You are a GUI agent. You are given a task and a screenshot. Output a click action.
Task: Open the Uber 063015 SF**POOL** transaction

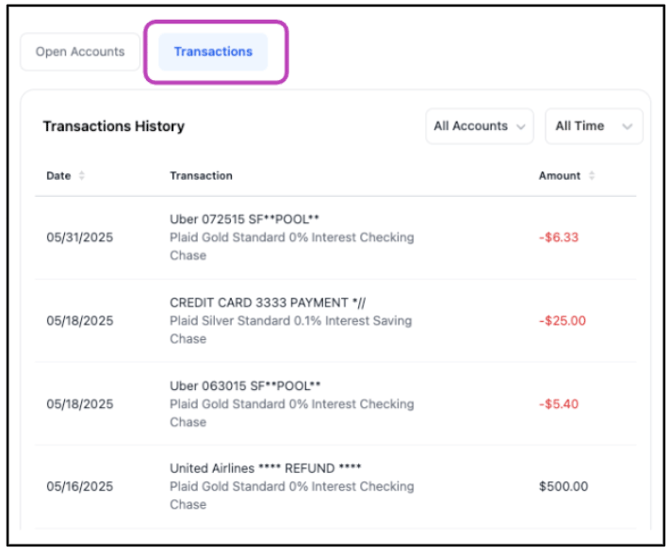(335, 404)
